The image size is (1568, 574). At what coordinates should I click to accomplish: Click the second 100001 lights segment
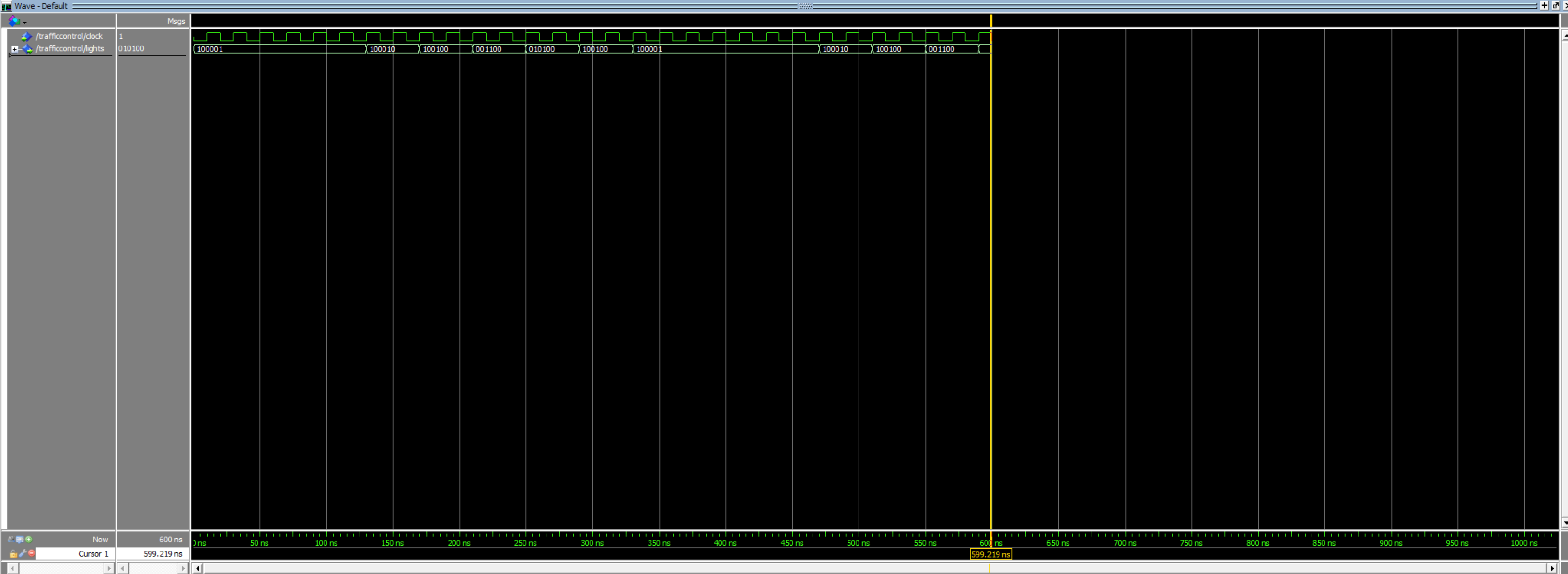[726, 49]
